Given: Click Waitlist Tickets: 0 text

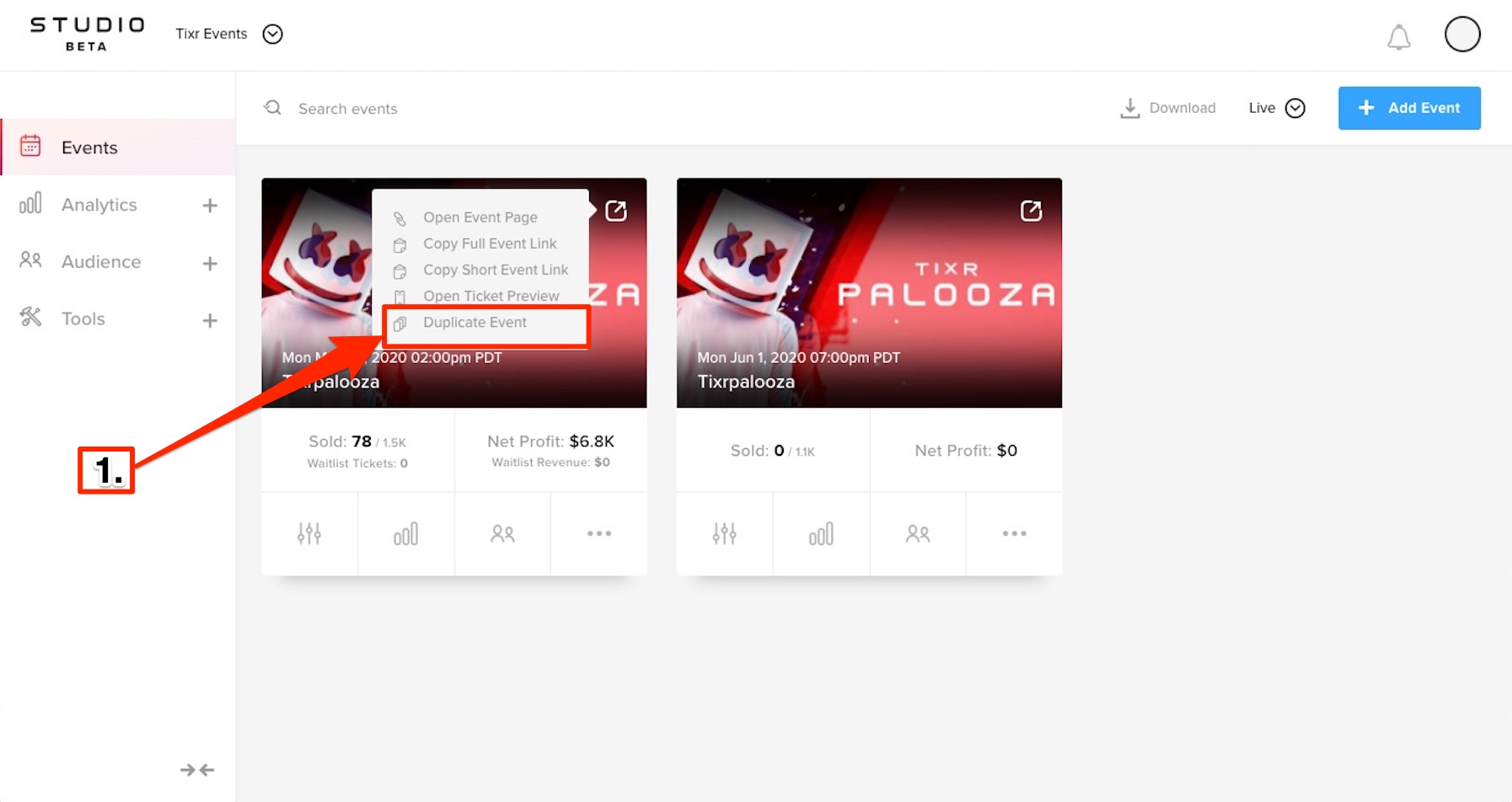Looking at the screenshot, I should [x=357, y=463].
